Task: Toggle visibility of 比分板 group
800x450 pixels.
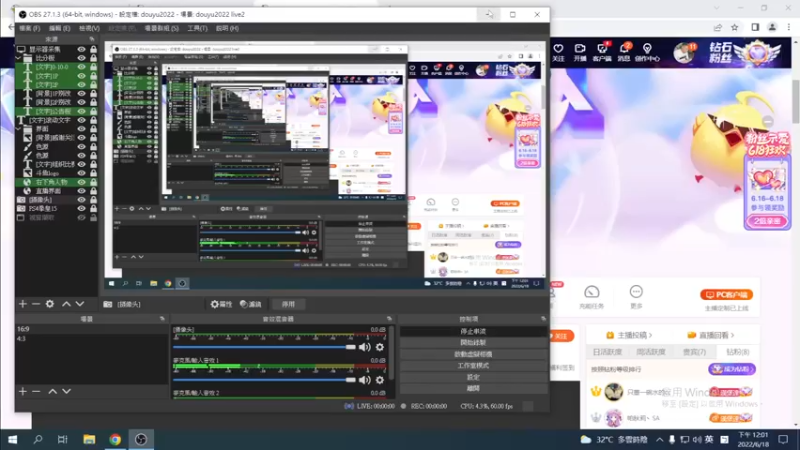Action: click(82, 58)
